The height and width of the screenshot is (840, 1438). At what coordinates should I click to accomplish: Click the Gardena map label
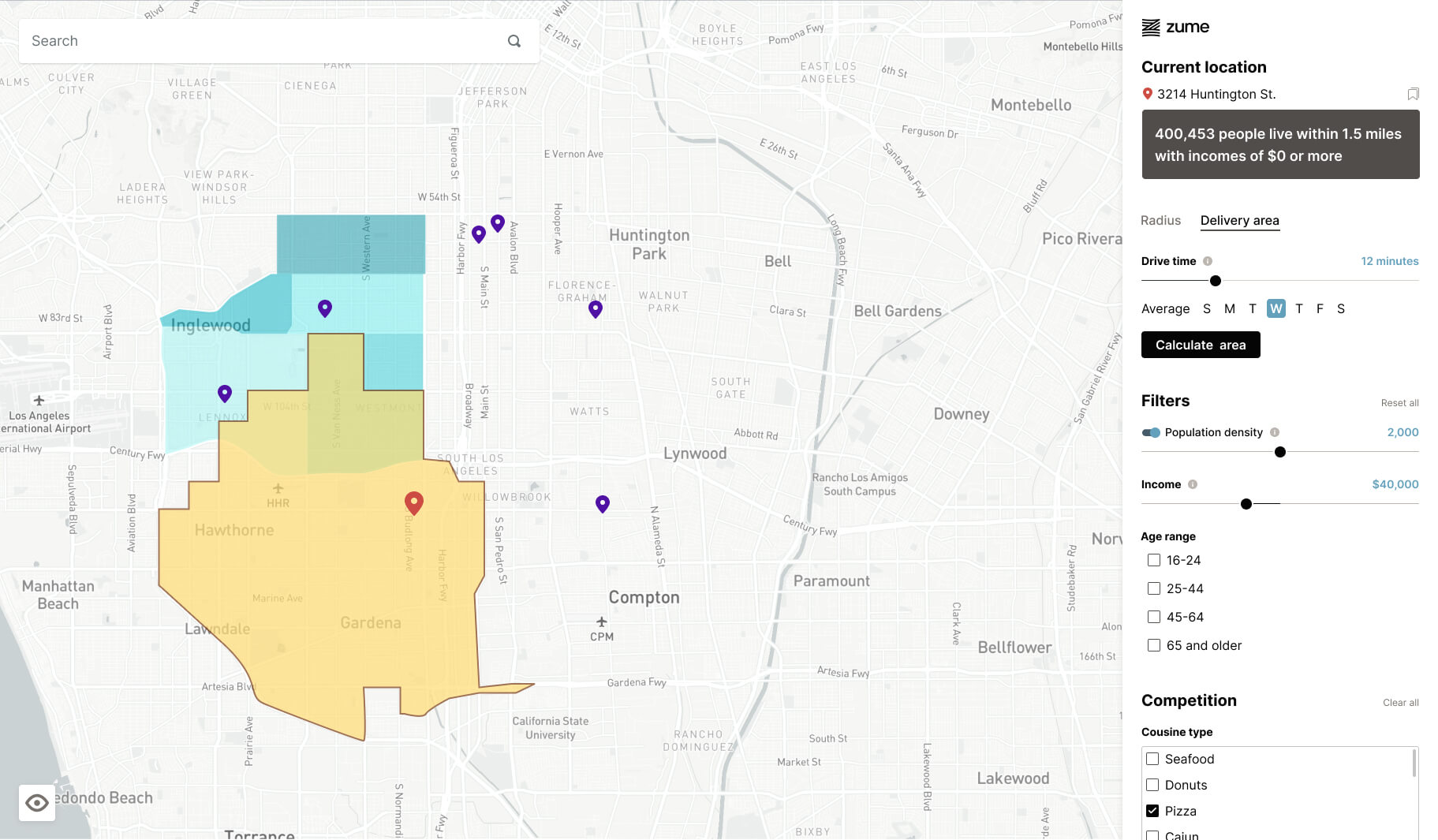click(x=371, y=623)
